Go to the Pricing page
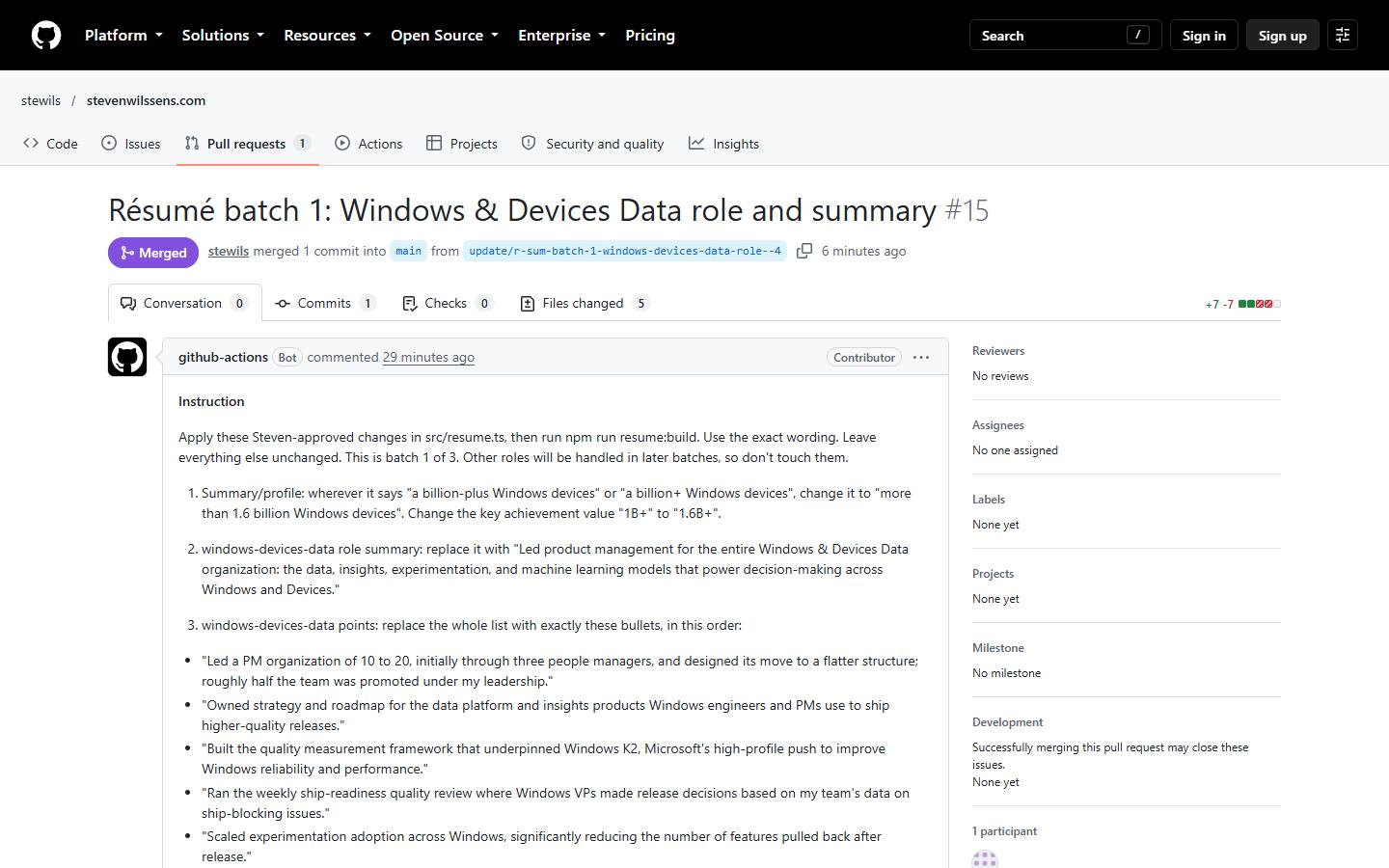 click(x=650, y=36)
